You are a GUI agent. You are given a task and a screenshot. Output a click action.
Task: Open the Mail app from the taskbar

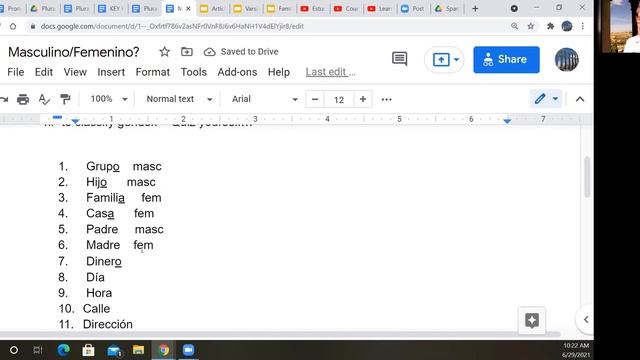(x=114, y=350)
